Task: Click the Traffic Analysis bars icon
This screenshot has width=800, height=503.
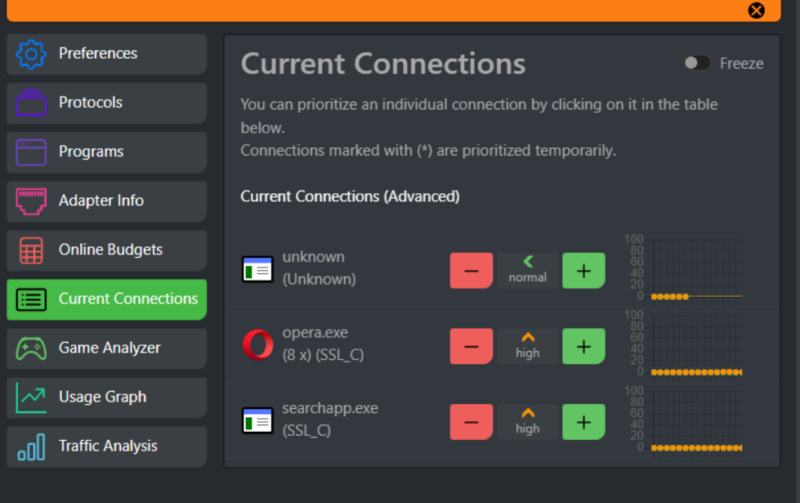Action: pyautogui.click(x=32, y=446)
